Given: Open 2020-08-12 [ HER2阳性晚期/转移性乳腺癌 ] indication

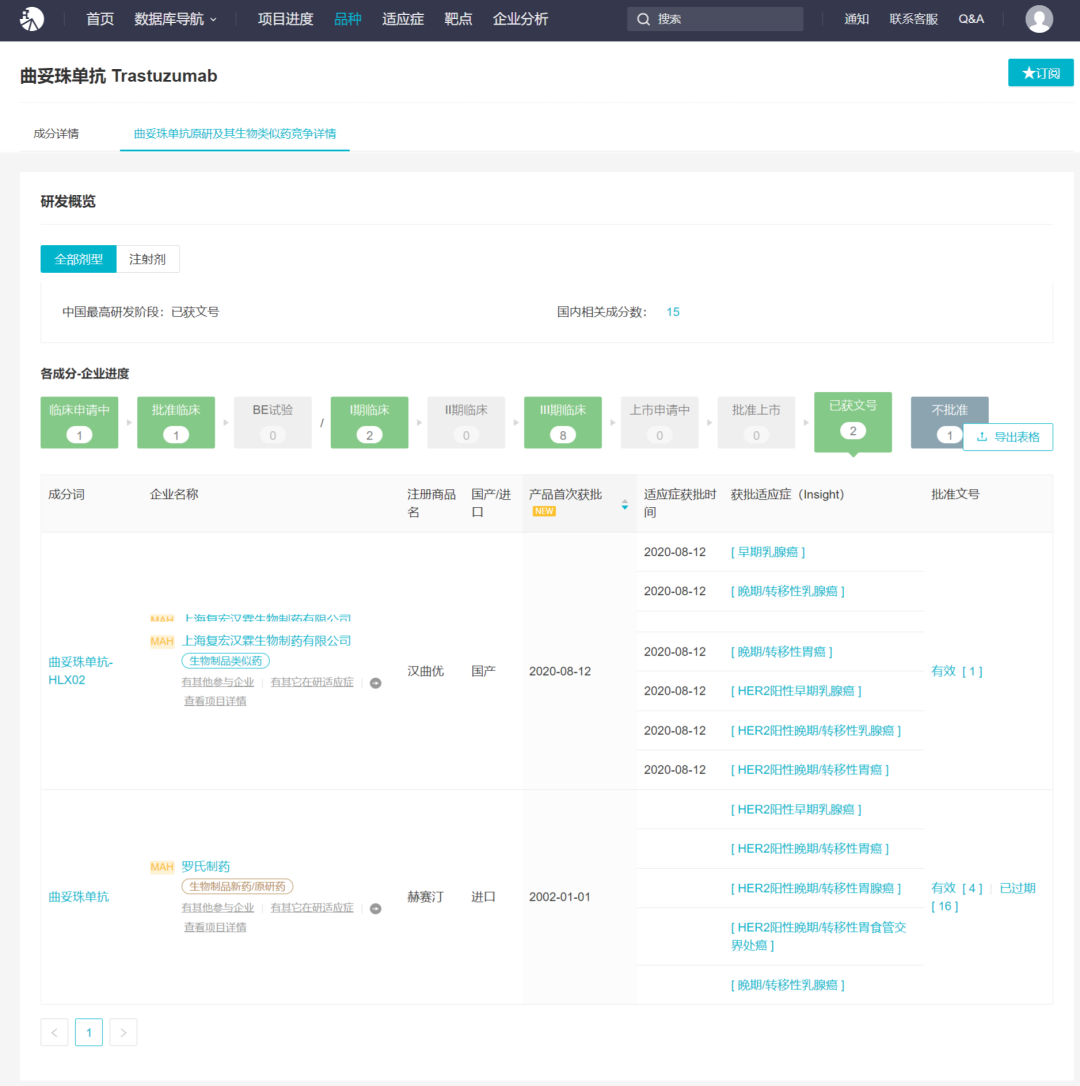Looking at the screenshot, I should coord(815,731).
